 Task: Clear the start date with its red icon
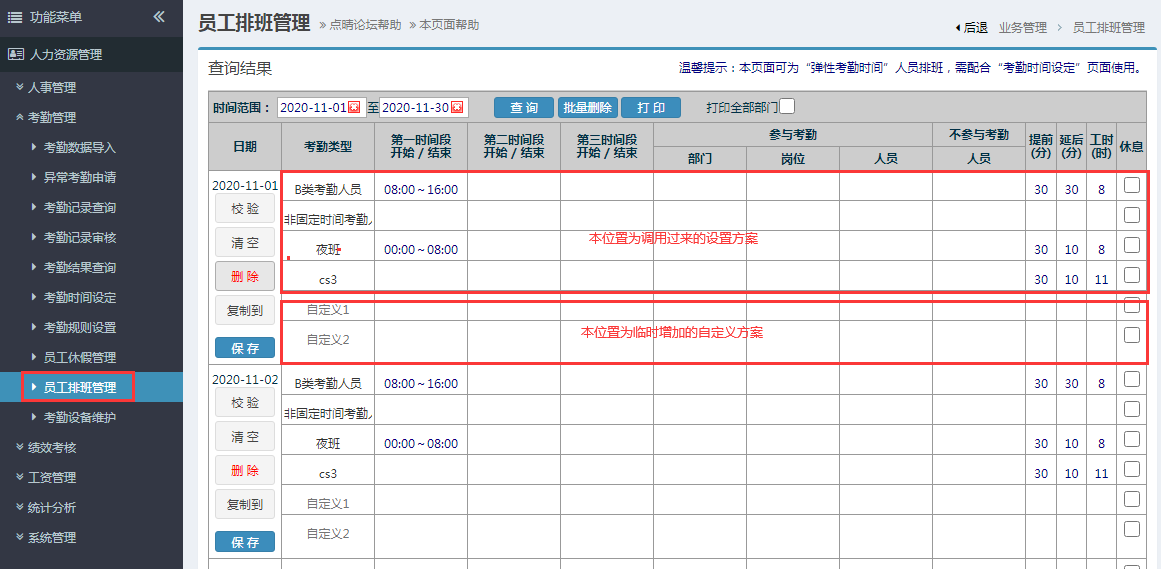click(x=354, y=108)
